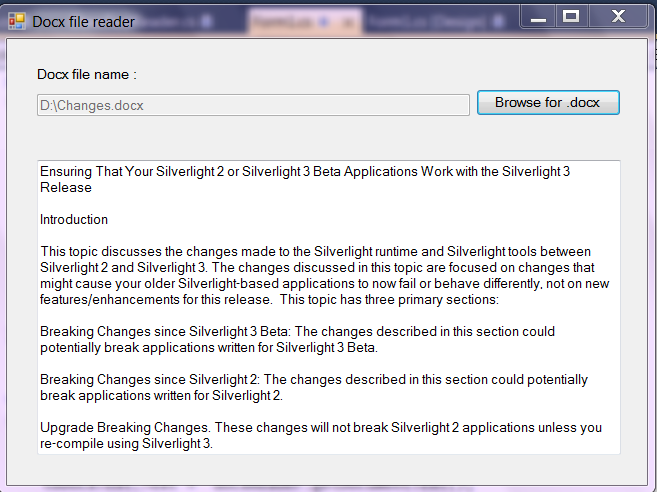The width and height of the screenshot is (657, 492).
Task: Click the 'Upgrade Breaking Changes' line
Action: [x=321, y=427]
